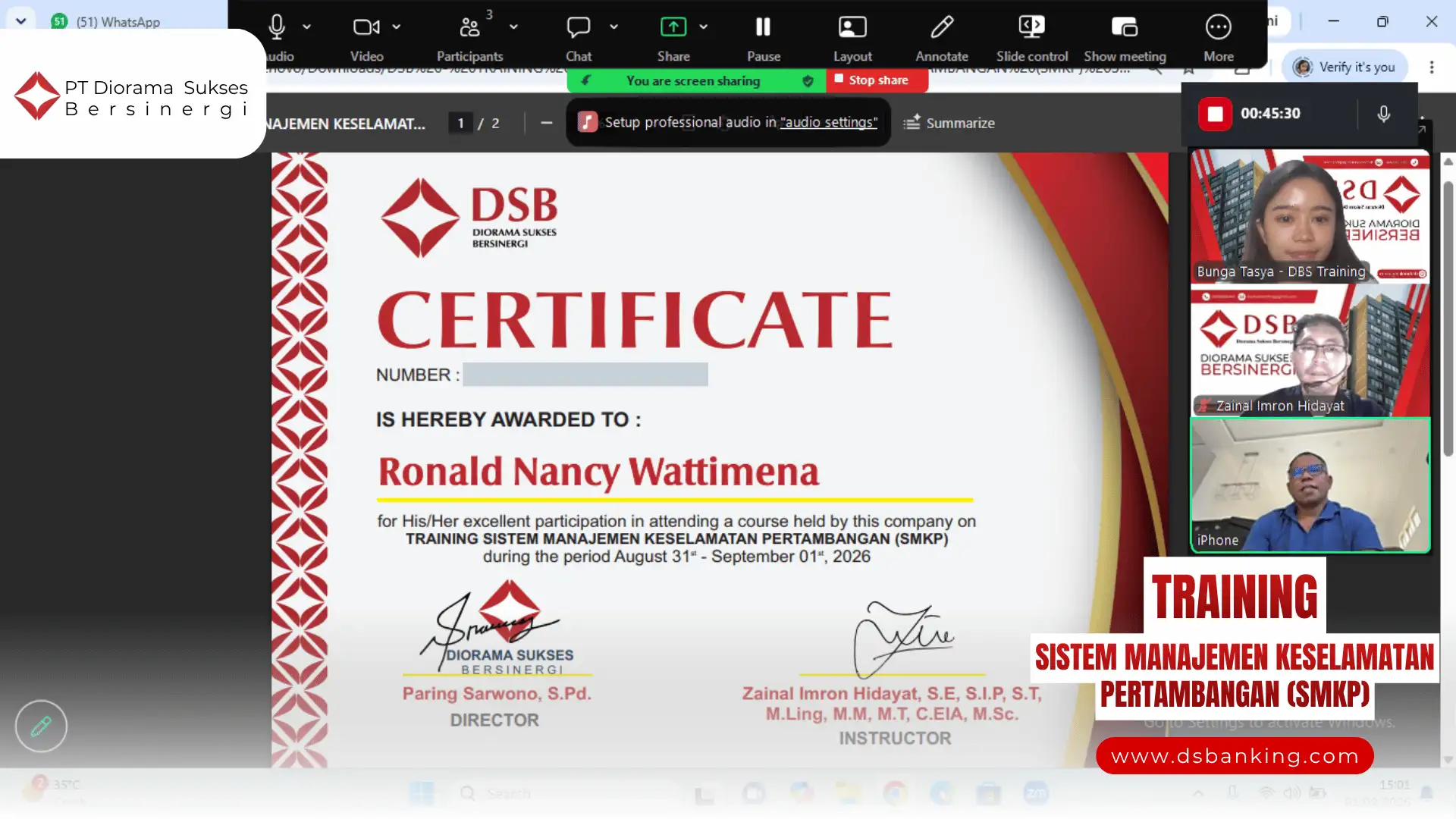Click the Verify it's you button
The height and width of the screenshot is (819, 1456).
1344,67
